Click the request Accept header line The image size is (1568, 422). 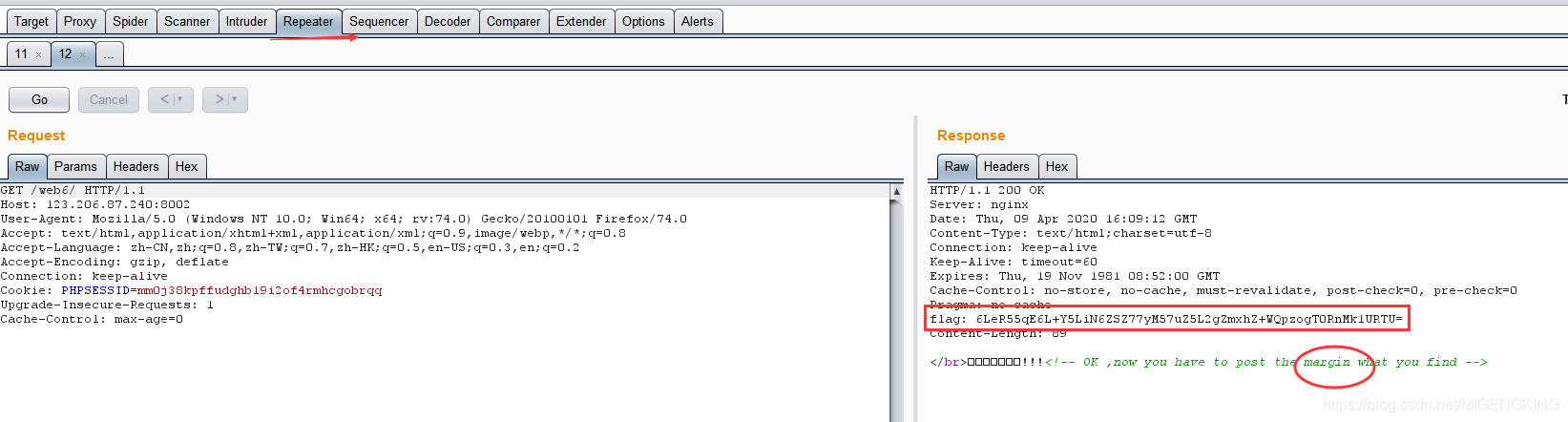pos(313,233)
